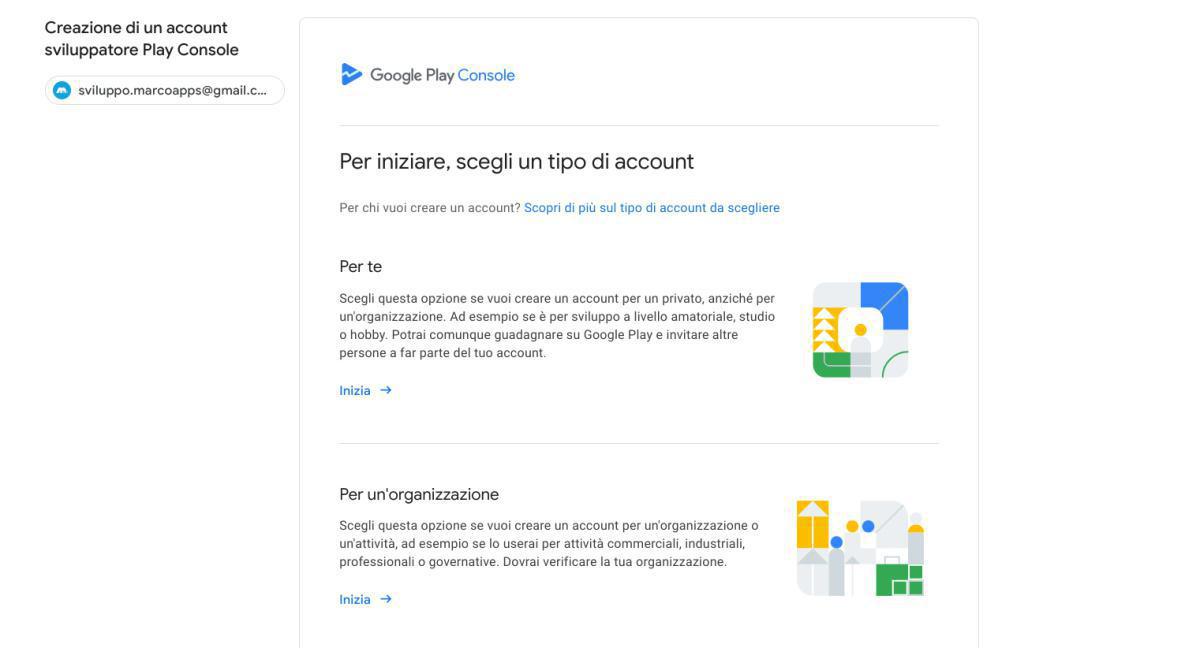Click the Per un'organizzazione illustration
This screenshot has width=1200, height=648.
[860, 548]
